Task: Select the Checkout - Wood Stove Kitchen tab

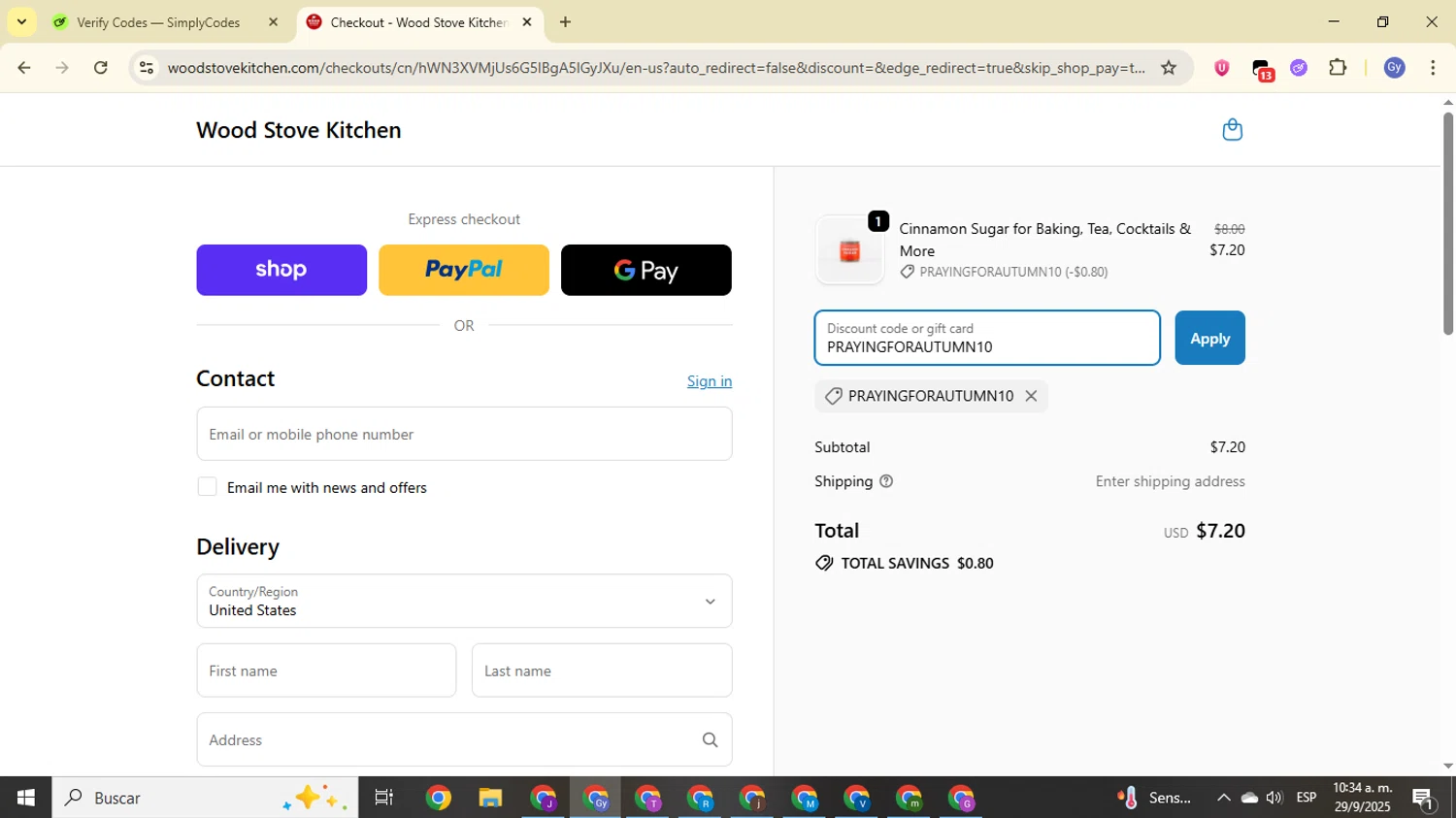Action: pyautogui.click(x=419, y=22)
